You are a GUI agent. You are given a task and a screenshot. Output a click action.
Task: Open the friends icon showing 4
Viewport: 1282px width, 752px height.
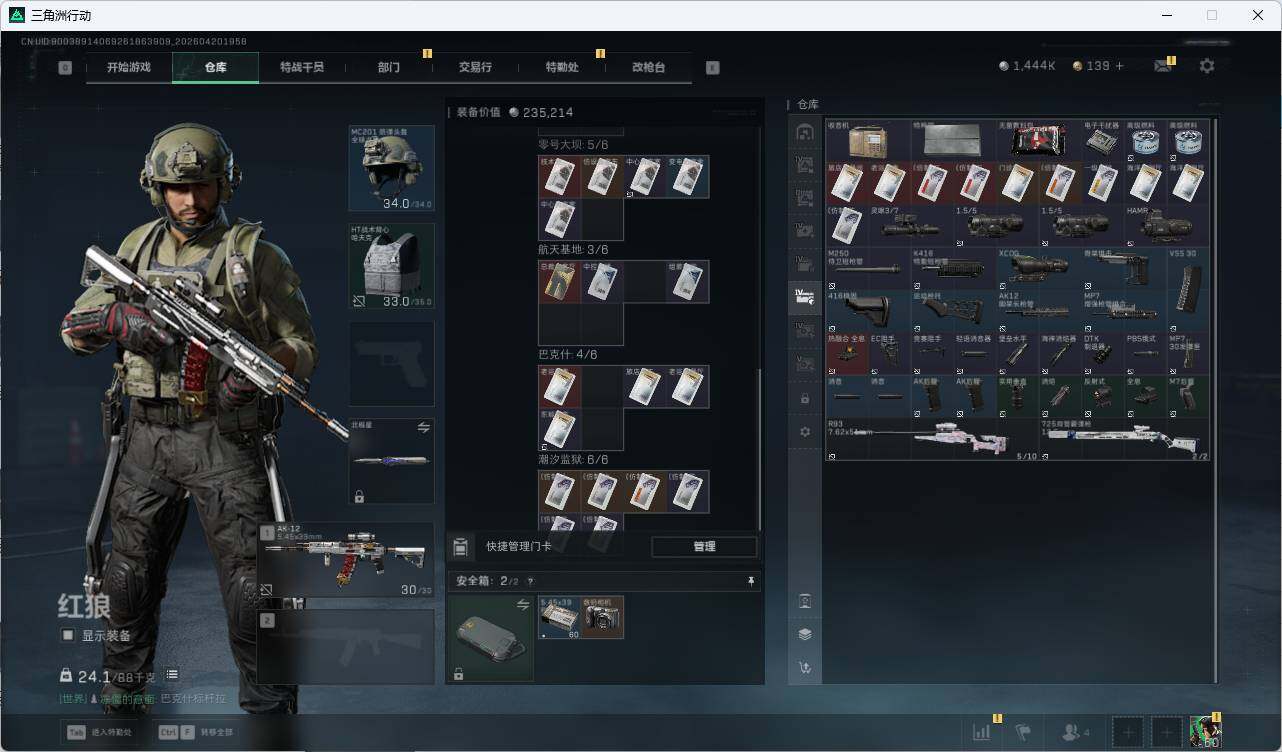(1076, 732)
